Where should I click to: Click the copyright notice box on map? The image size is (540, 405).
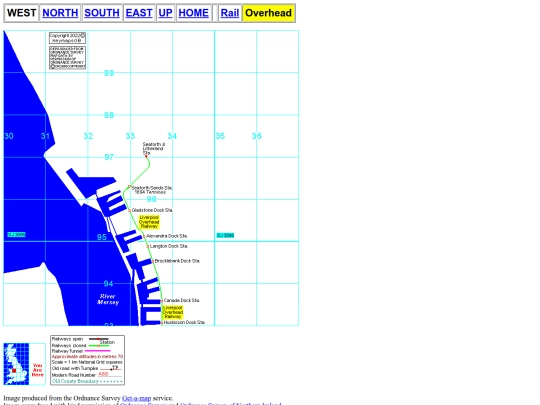(x=67, y=38)
